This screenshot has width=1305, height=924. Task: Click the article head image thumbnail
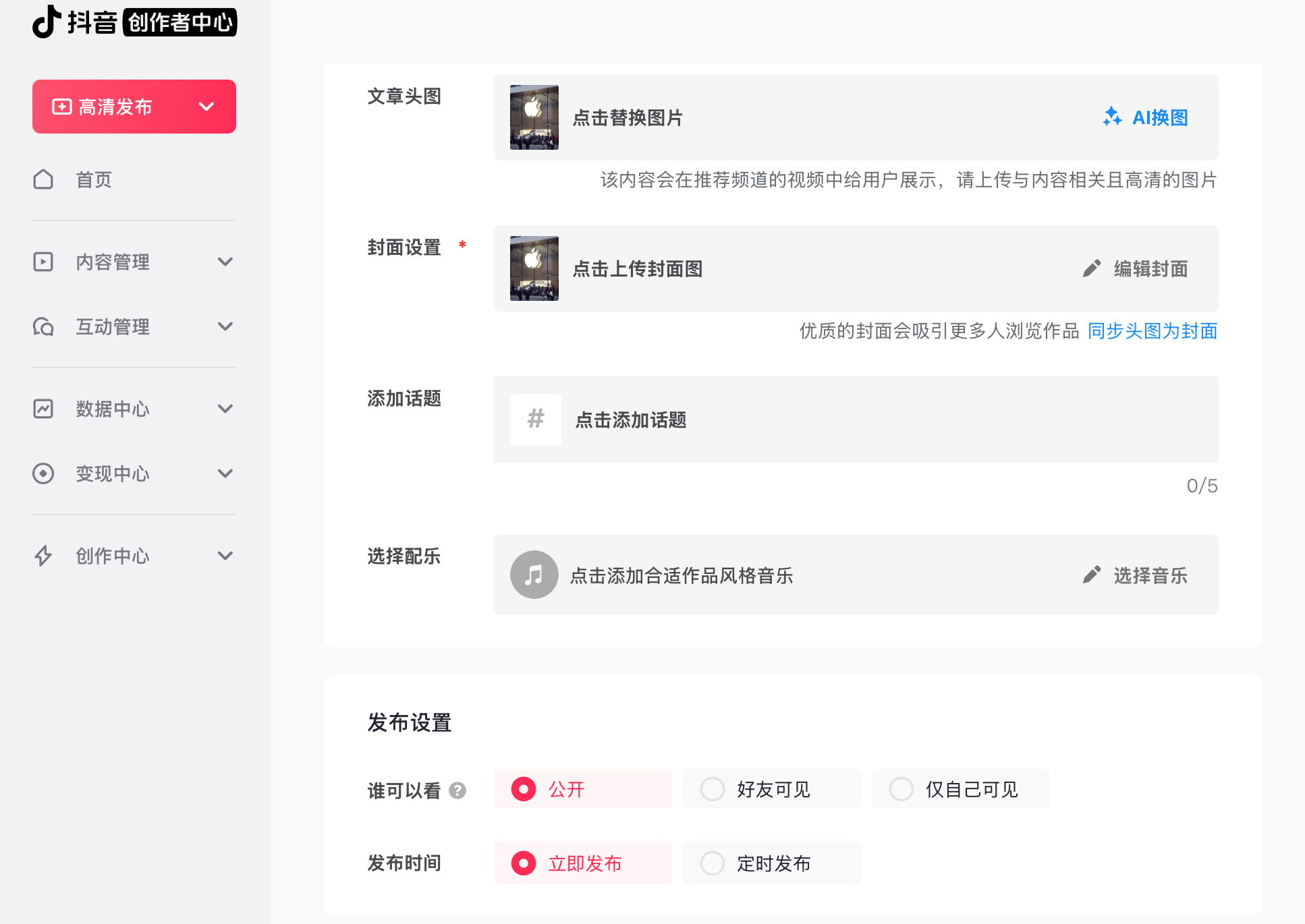click(534, 117)
